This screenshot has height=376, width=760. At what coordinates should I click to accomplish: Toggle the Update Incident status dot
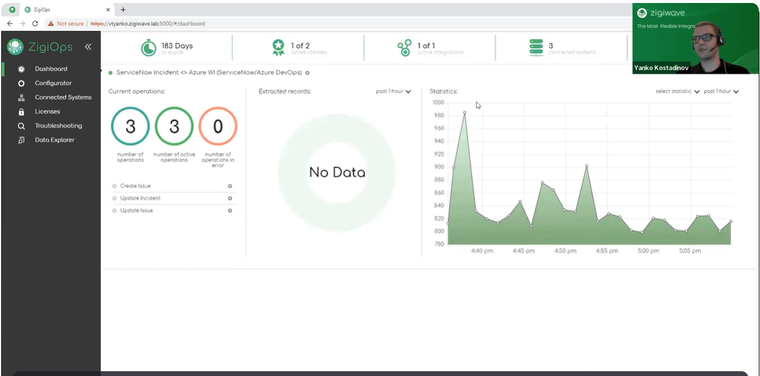tap(114, 198)
